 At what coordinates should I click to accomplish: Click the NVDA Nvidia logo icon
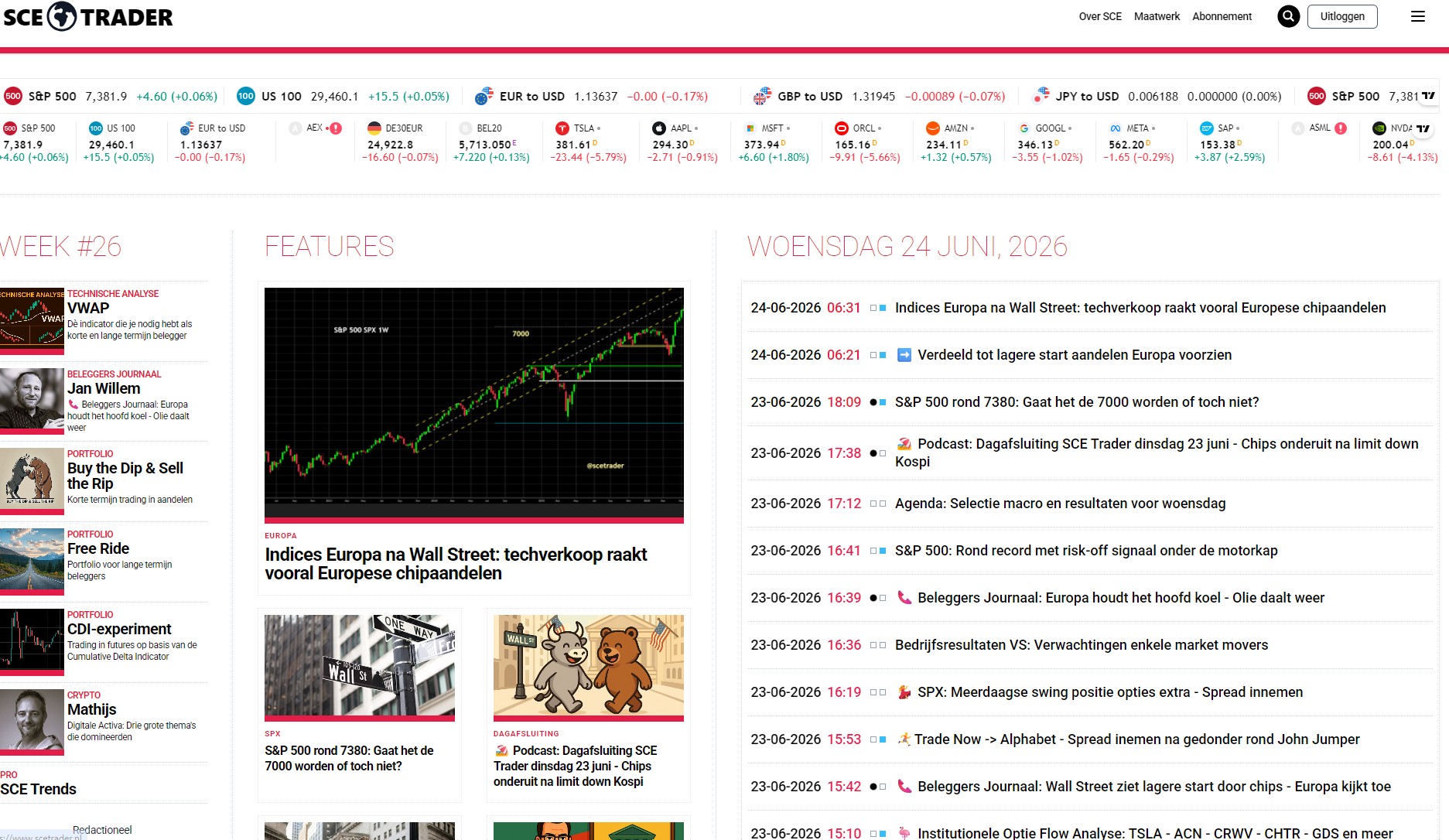pyautogui.click(x=1379, y=128)
